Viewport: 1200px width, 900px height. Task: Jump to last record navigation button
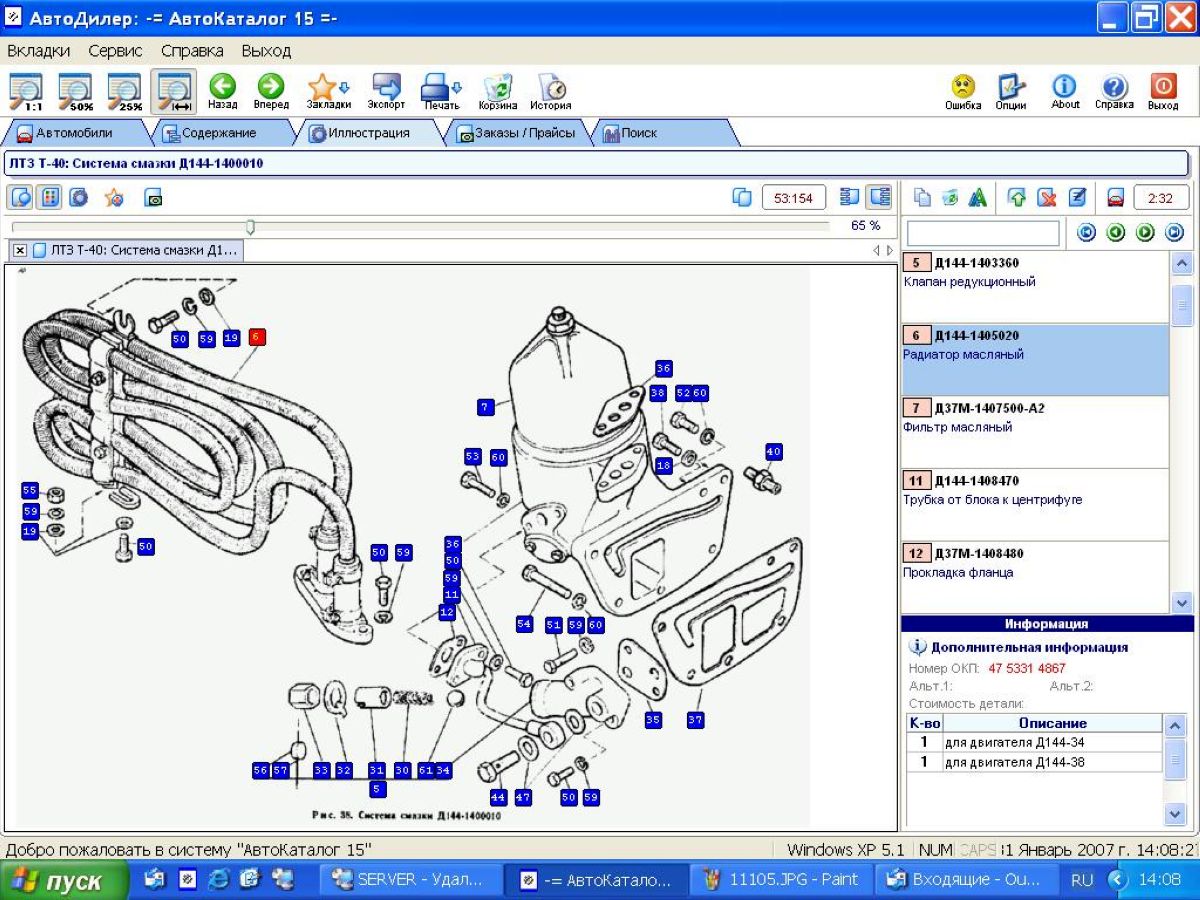click(x=1174, y=233)
